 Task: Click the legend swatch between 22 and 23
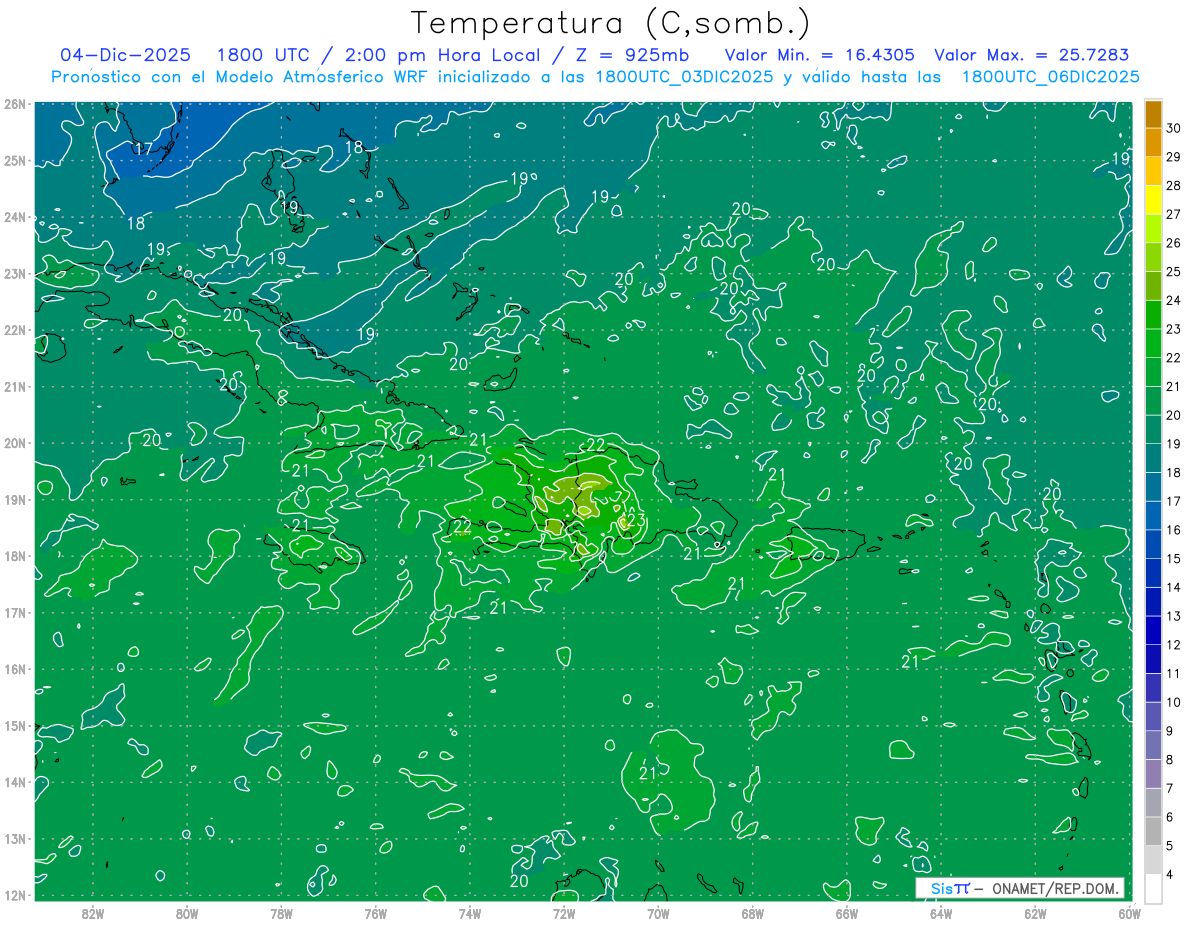[1153, 343]
